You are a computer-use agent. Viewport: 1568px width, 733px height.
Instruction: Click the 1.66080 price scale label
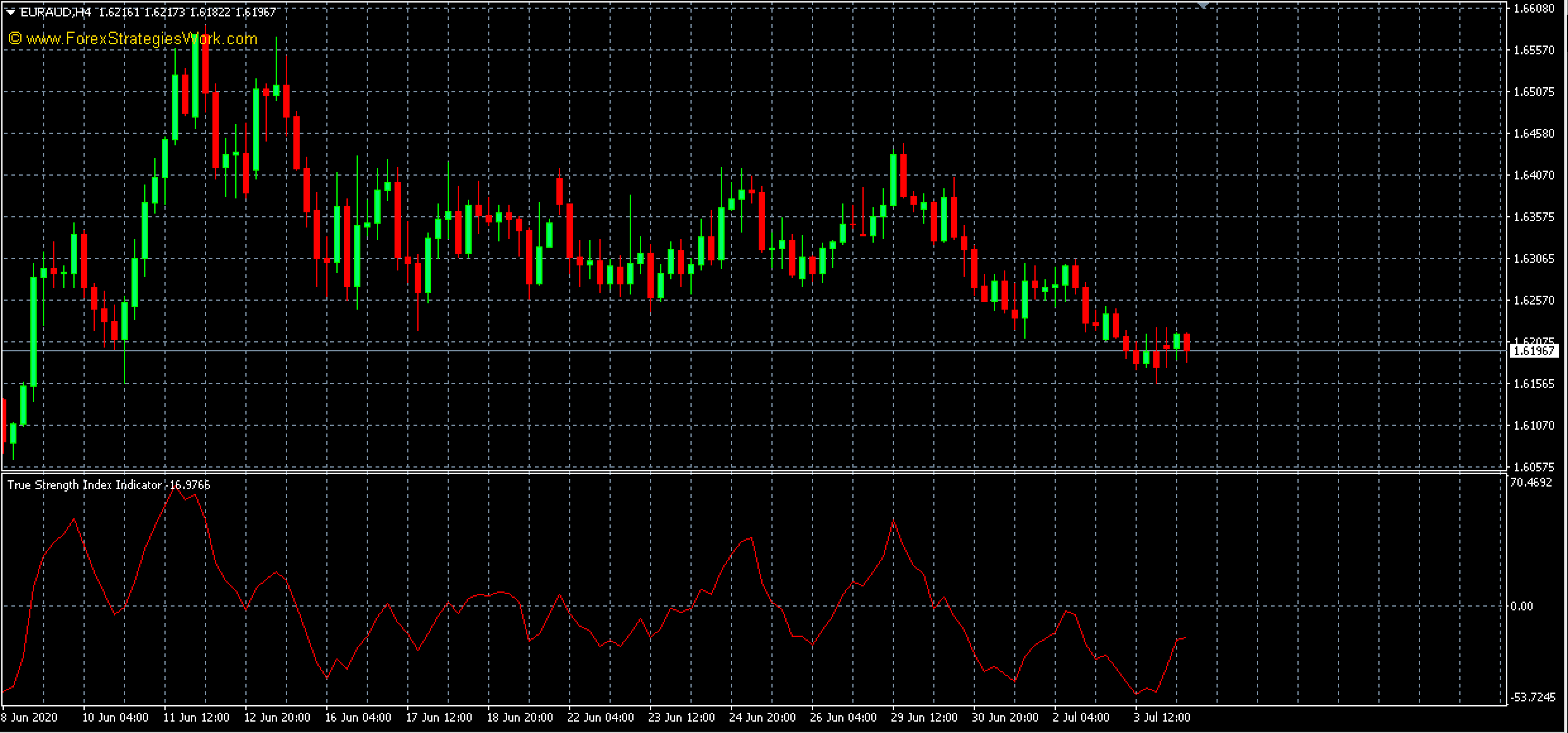(x=1533, y=8)
